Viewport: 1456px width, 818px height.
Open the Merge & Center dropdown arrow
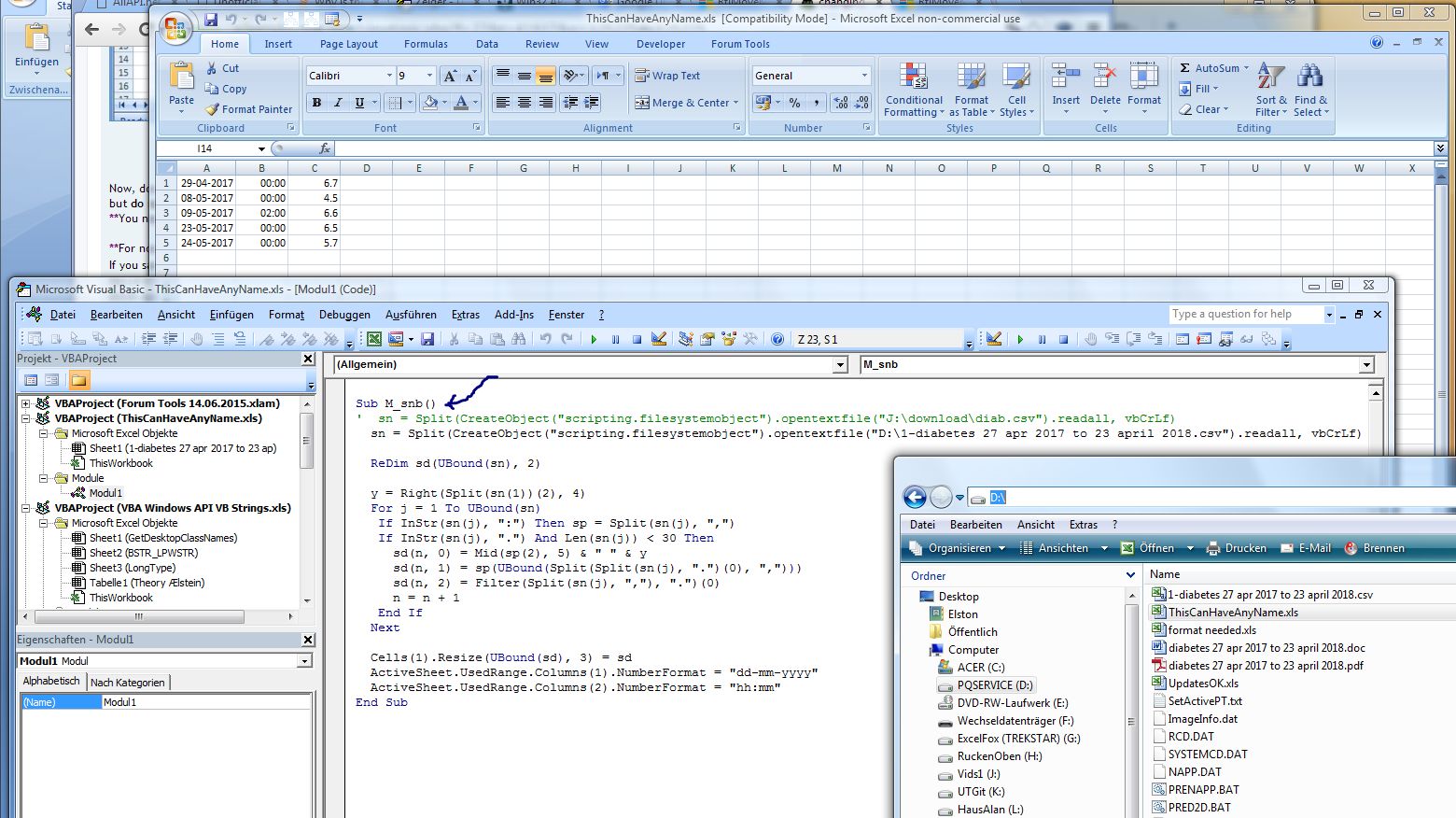pos(736,103)
